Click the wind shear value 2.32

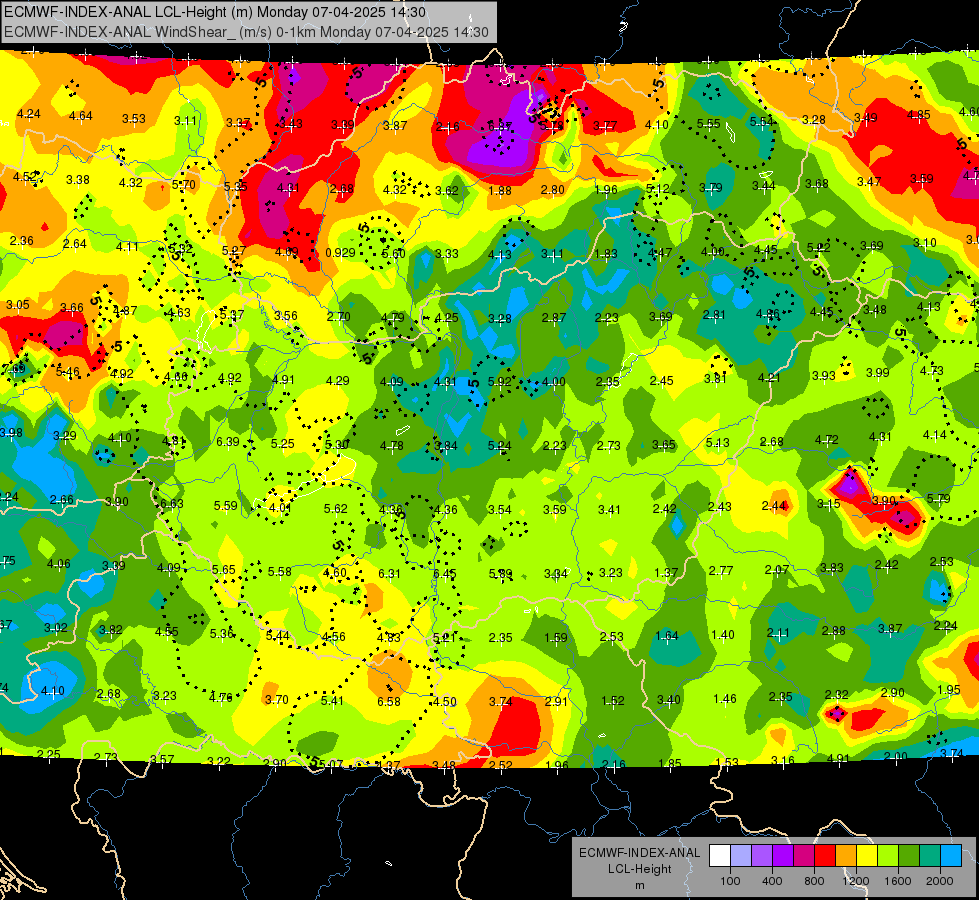pos(836,695)
